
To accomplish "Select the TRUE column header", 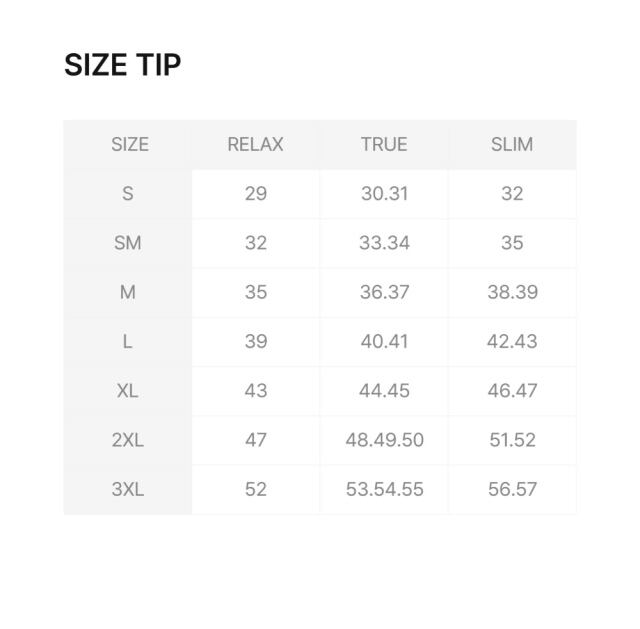I will [384, 144].
